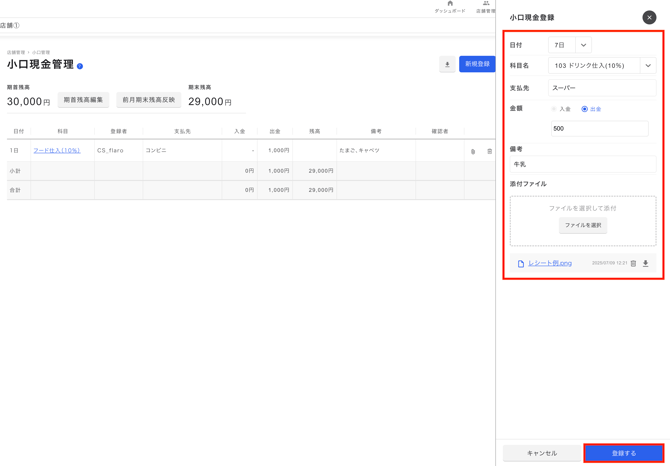Screen dimensions: 670x466
Task: Click the 新規登録 button
Action: (x=477, y=64)
